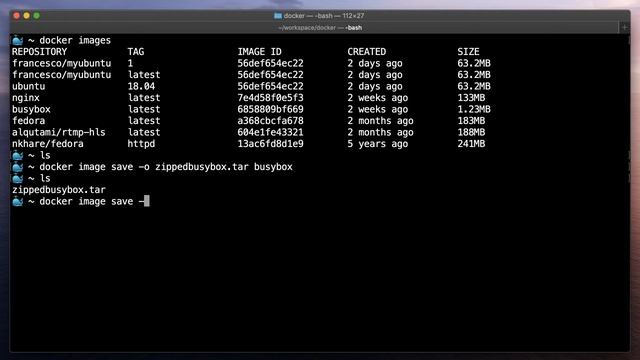
Task: Click image ID 13ac6fd8d1e9
Action: [271, 144]
